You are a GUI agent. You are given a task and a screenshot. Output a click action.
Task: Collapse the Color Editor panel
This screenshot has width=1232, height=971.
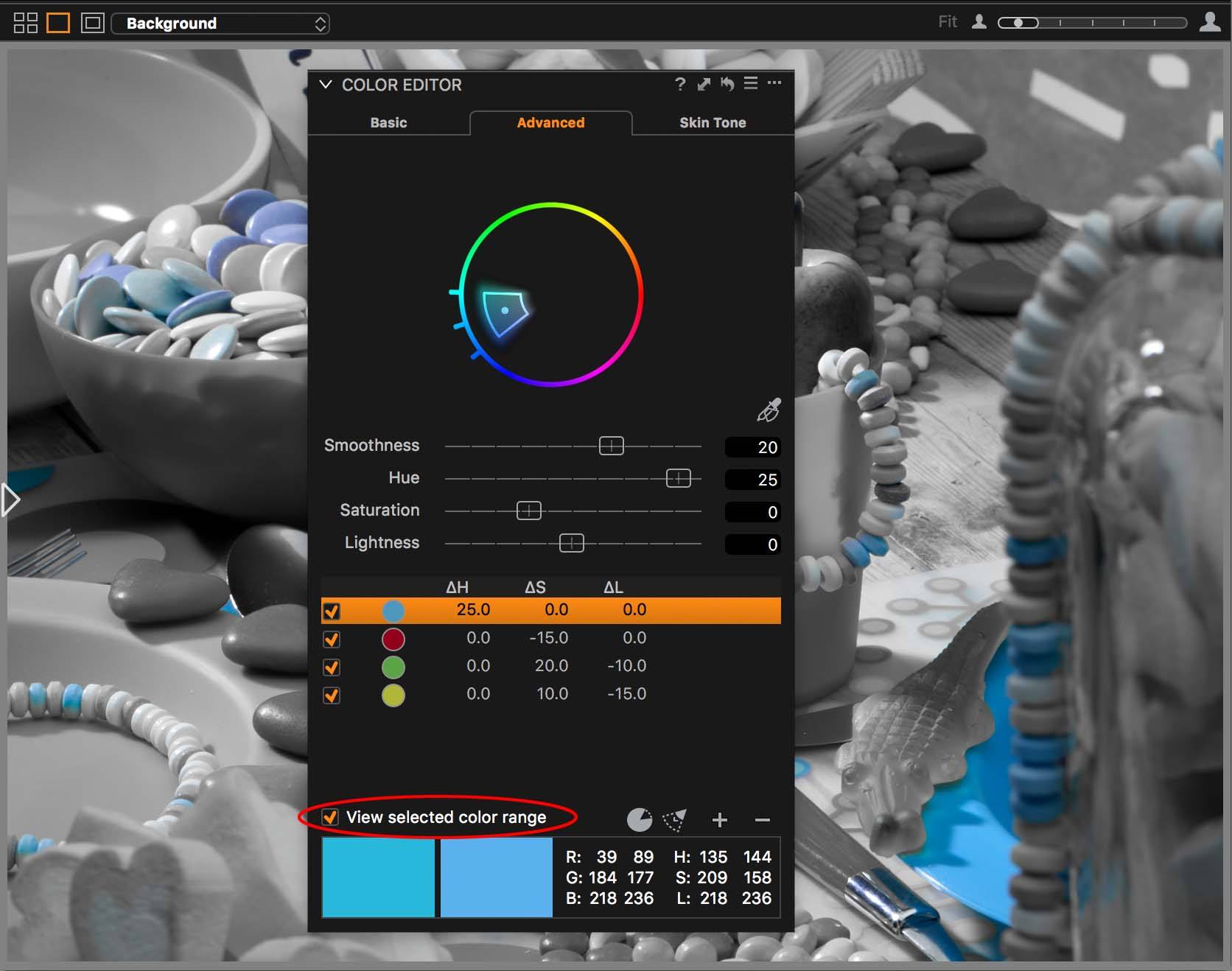325,85
